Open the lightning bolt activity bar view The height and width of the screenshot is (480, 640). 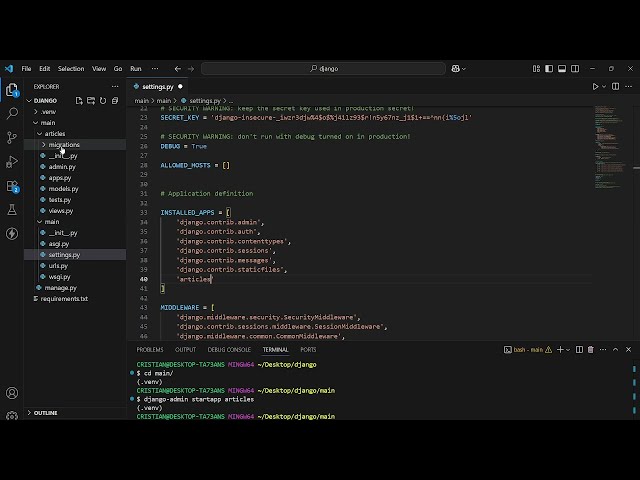coord(12,233)
